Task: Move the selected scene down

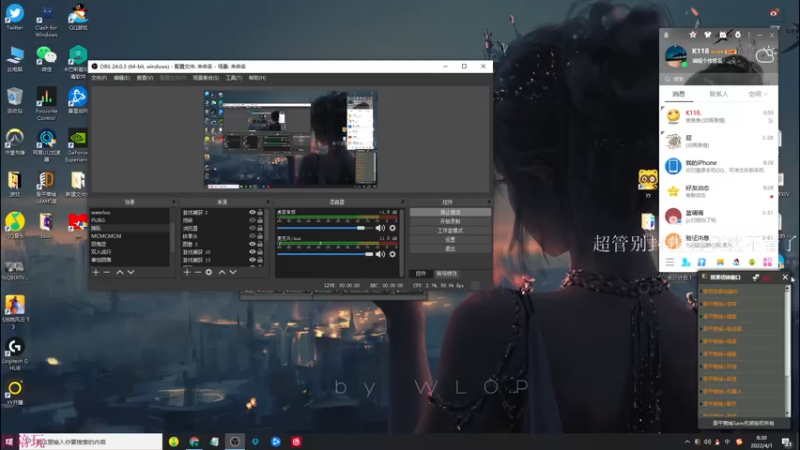Action: (x=131, y=272)
